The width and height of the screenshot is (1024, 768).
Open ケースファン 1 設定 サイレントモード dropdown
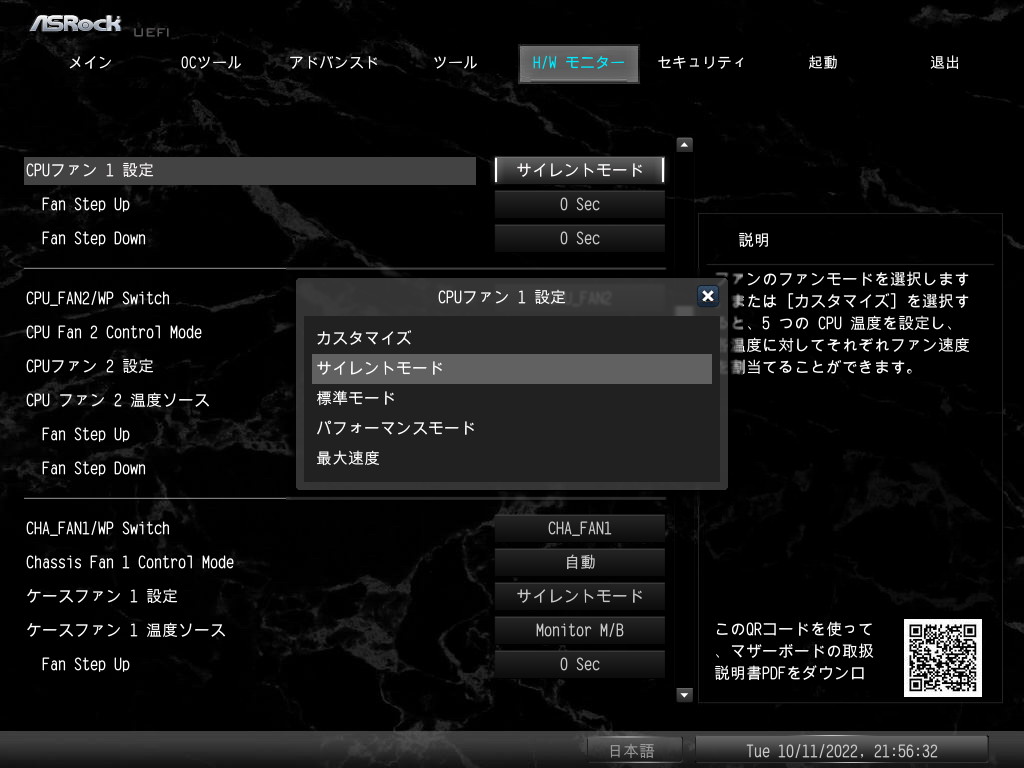click(580, 596)
